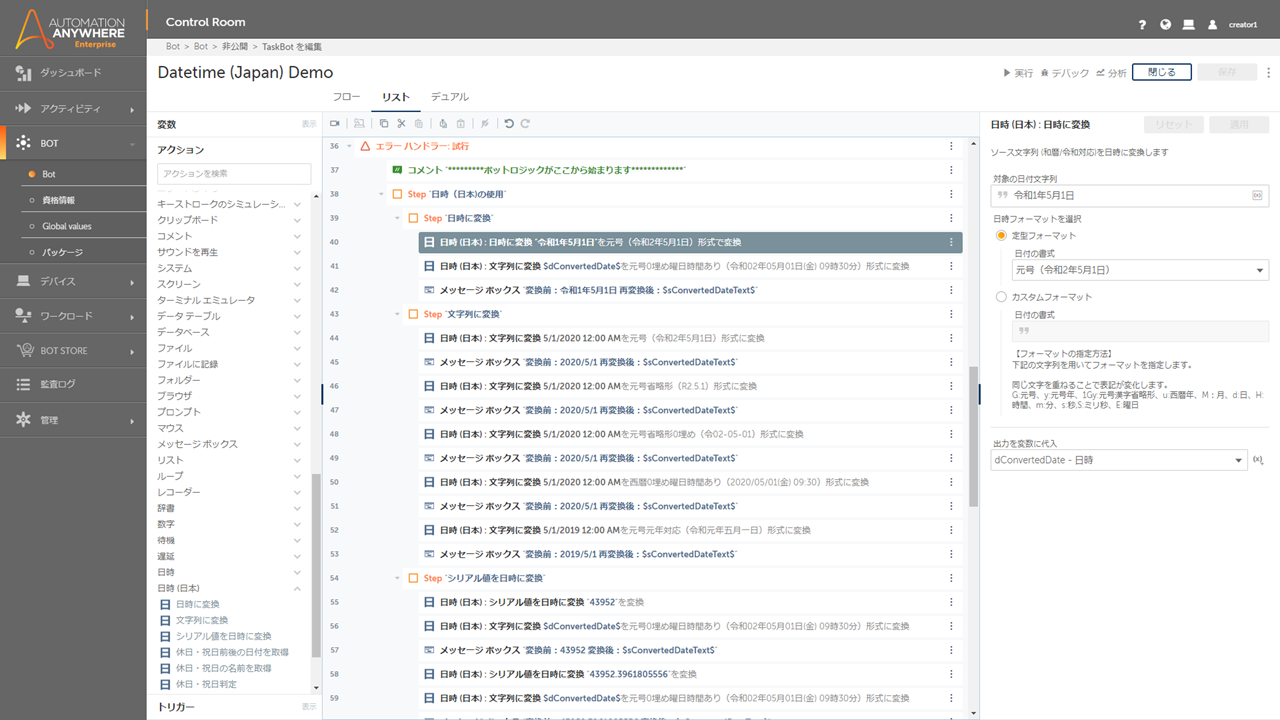Open options menu for line 54 step

coord(951,578)
